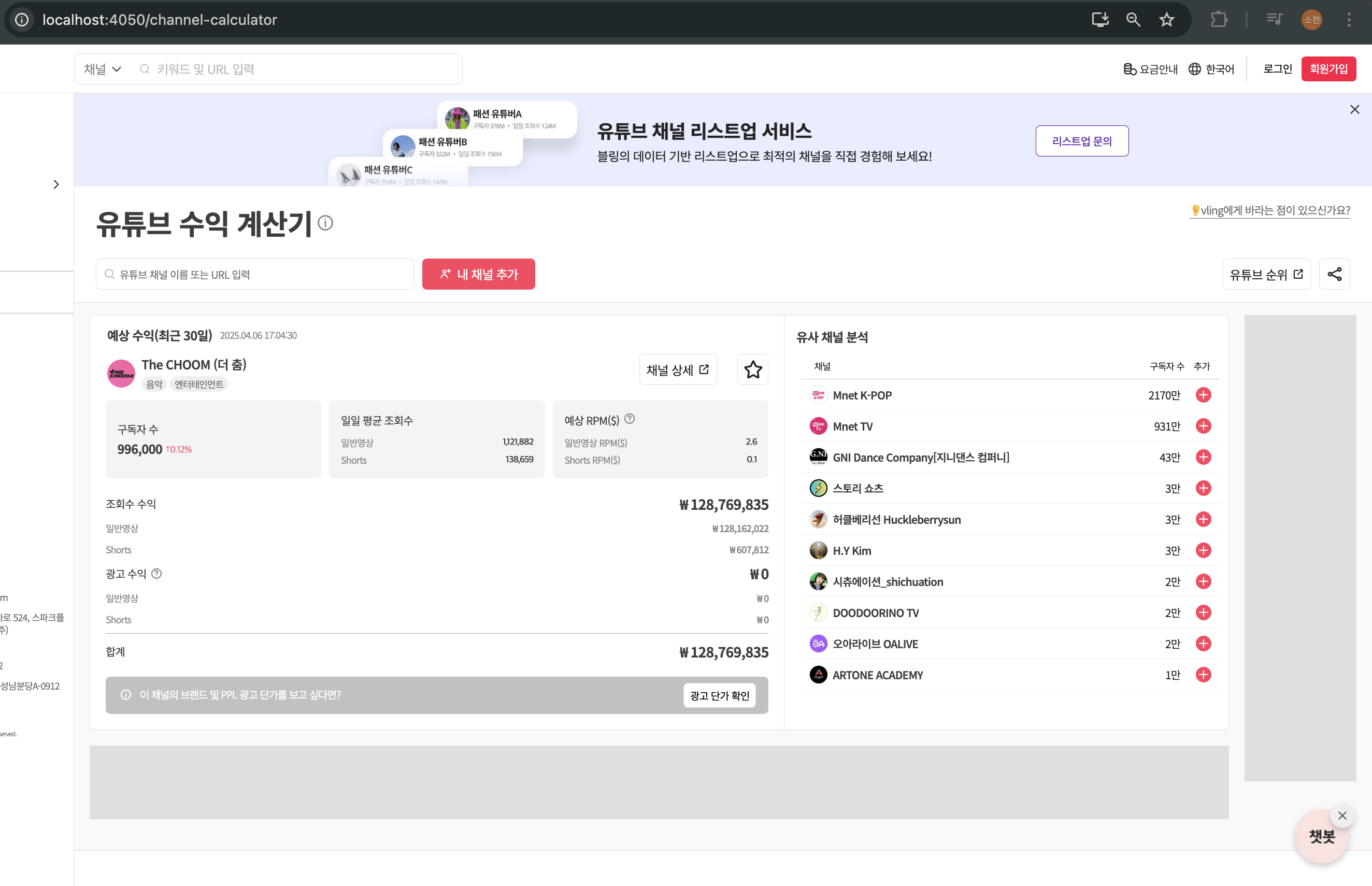1372x886 pixels.
Task: Open 채널 상세 for The CHOOM
Action: pyautogui.click(x=678, y=369)
